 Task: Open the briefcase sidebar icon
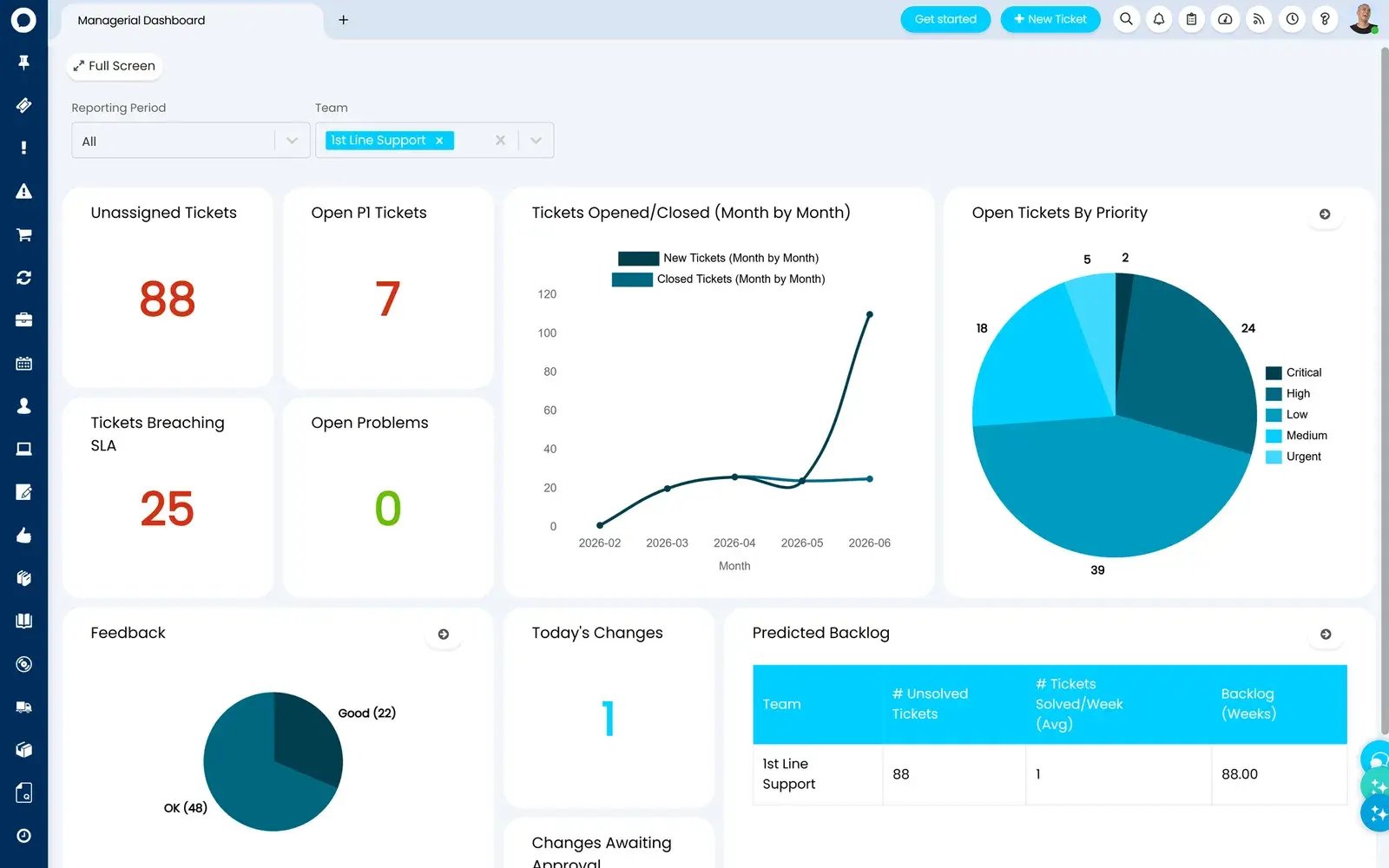[x=23, y=319]
